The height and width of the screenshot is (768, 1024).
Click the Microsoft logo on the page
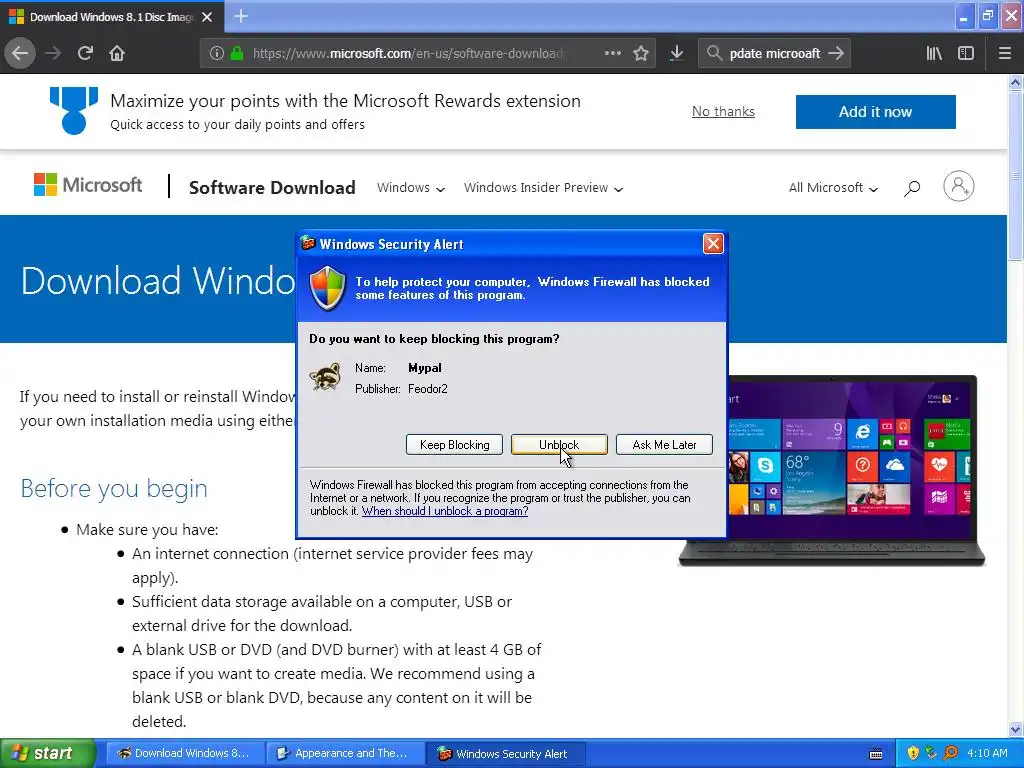(88, 185)
